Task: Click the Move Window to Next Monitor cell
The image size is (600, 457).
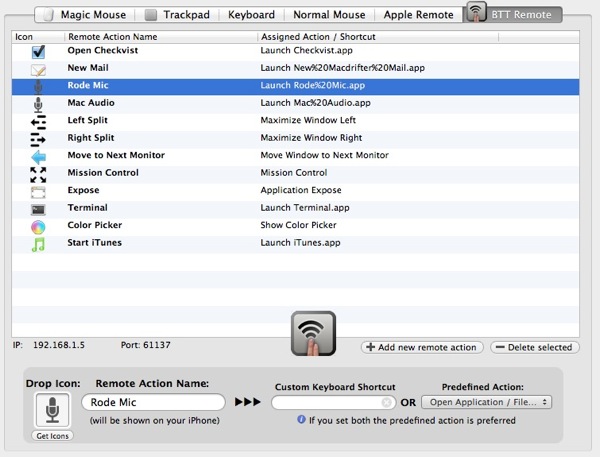Action: click(x=324, y=155)
